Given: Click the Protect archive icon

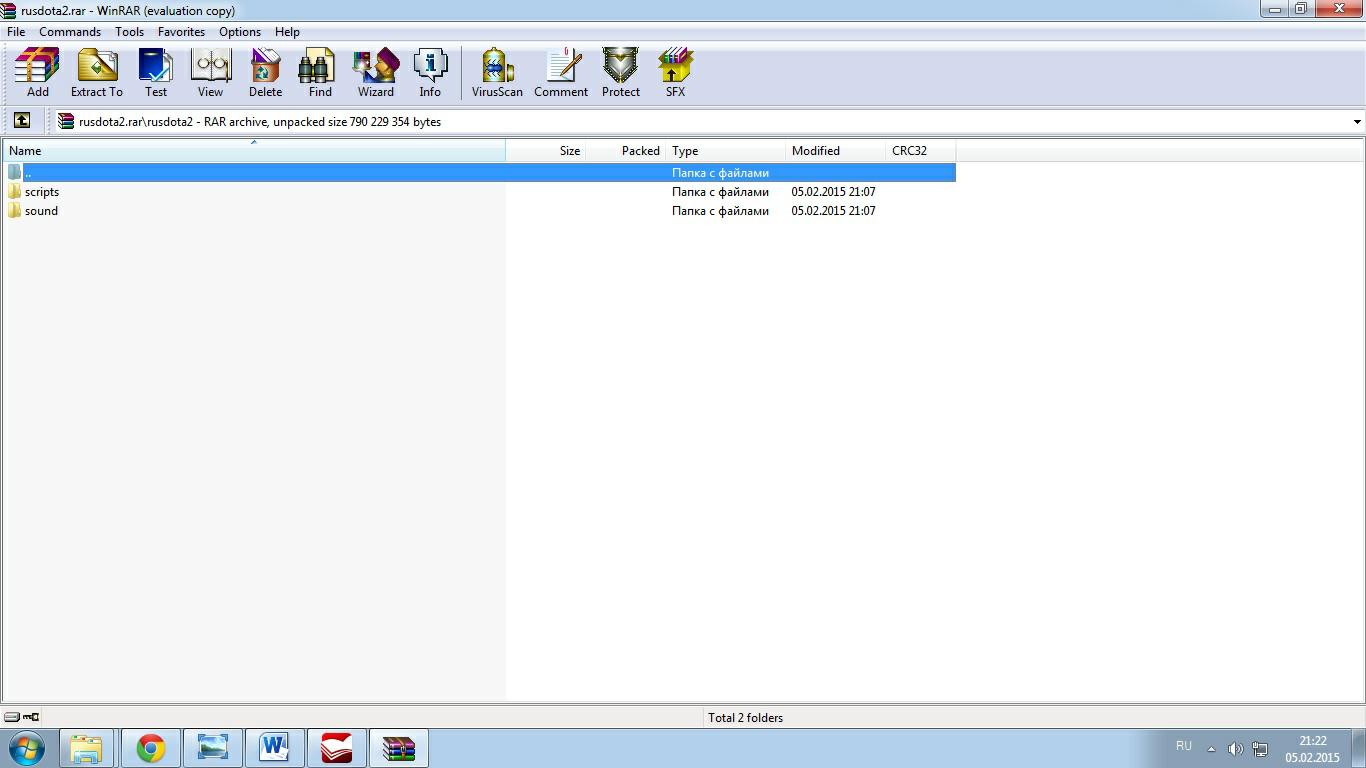Looking at the screenshot, I should pyautogui.click(x=620, y=73).
